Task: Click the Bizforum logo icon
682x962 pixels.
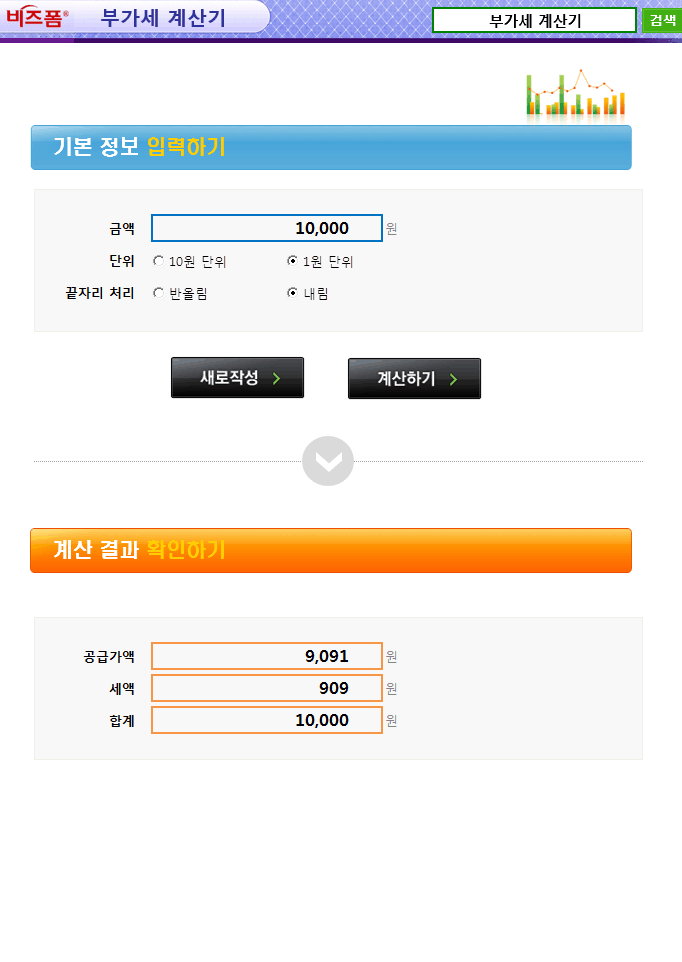Action: (x=38, y=17)
